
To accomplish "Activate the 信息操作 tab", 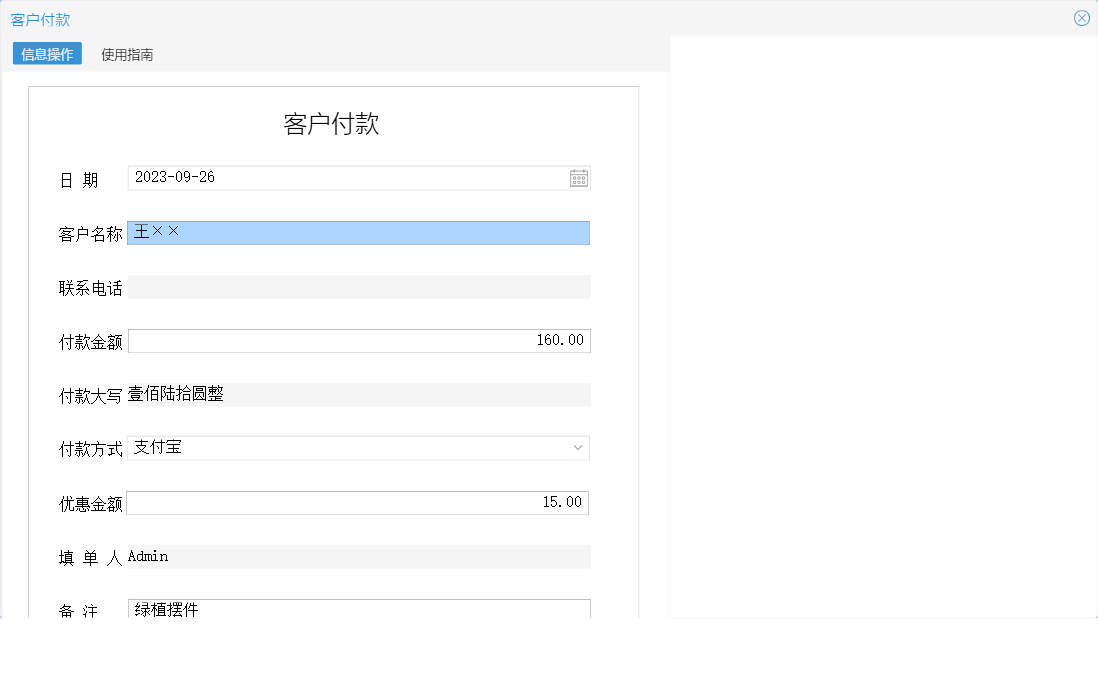I will point(46,54).
